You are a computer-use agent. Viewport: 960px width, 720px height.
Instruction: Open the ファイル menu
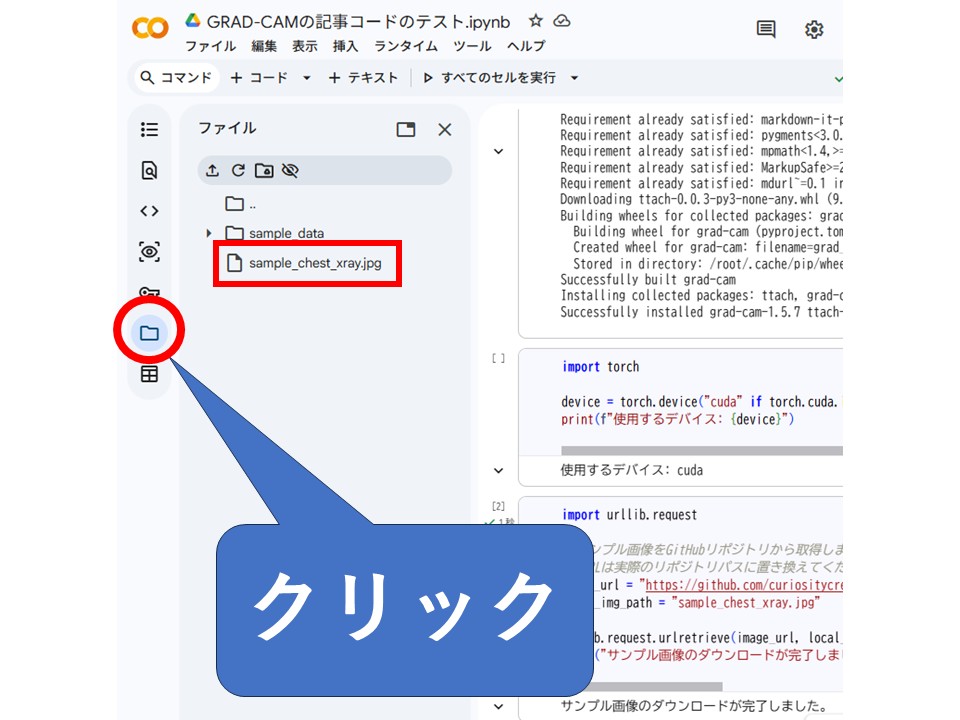pos(211,47)
